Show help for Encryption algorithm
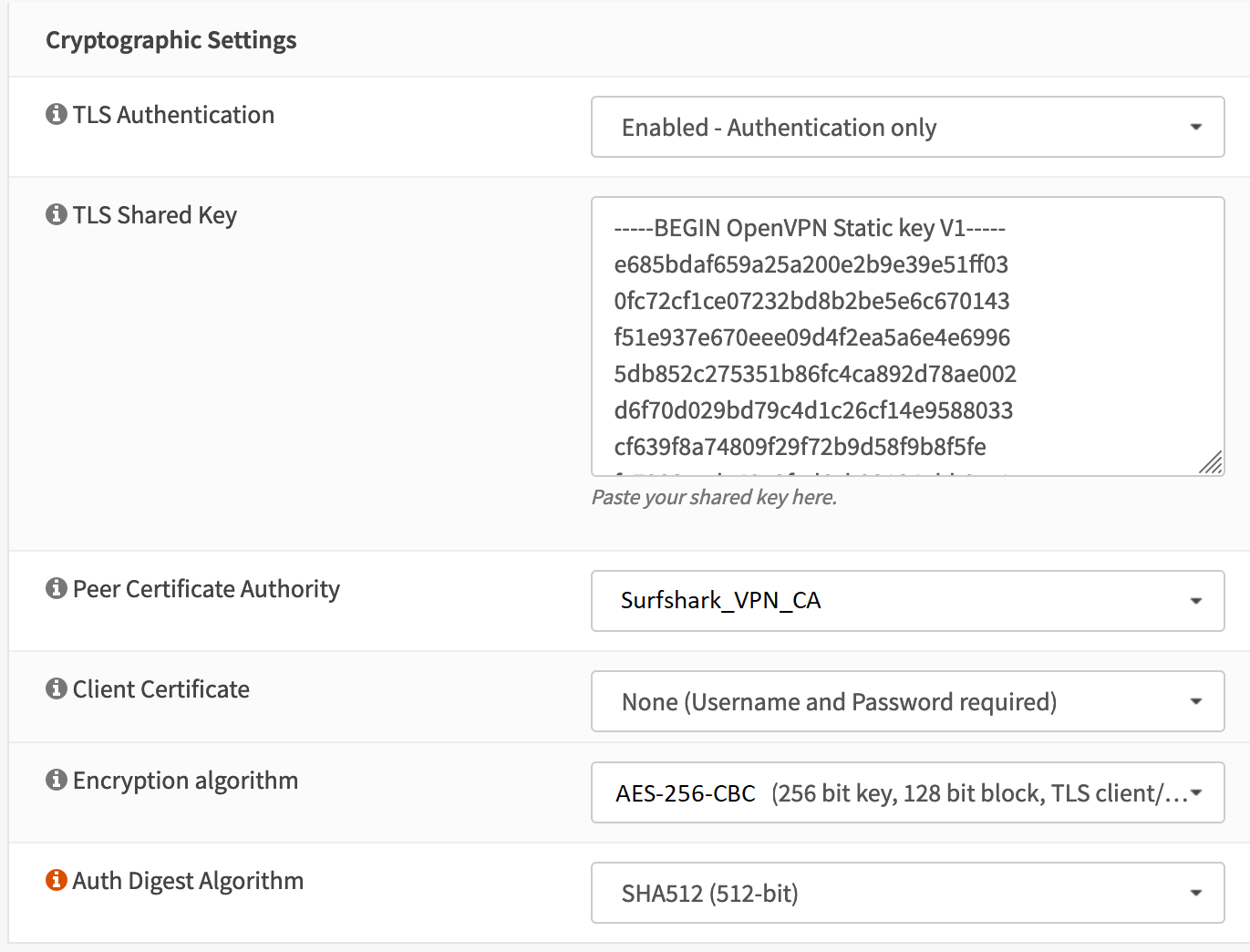This screenshot has height=952, width=1250. tap(57, 781)
